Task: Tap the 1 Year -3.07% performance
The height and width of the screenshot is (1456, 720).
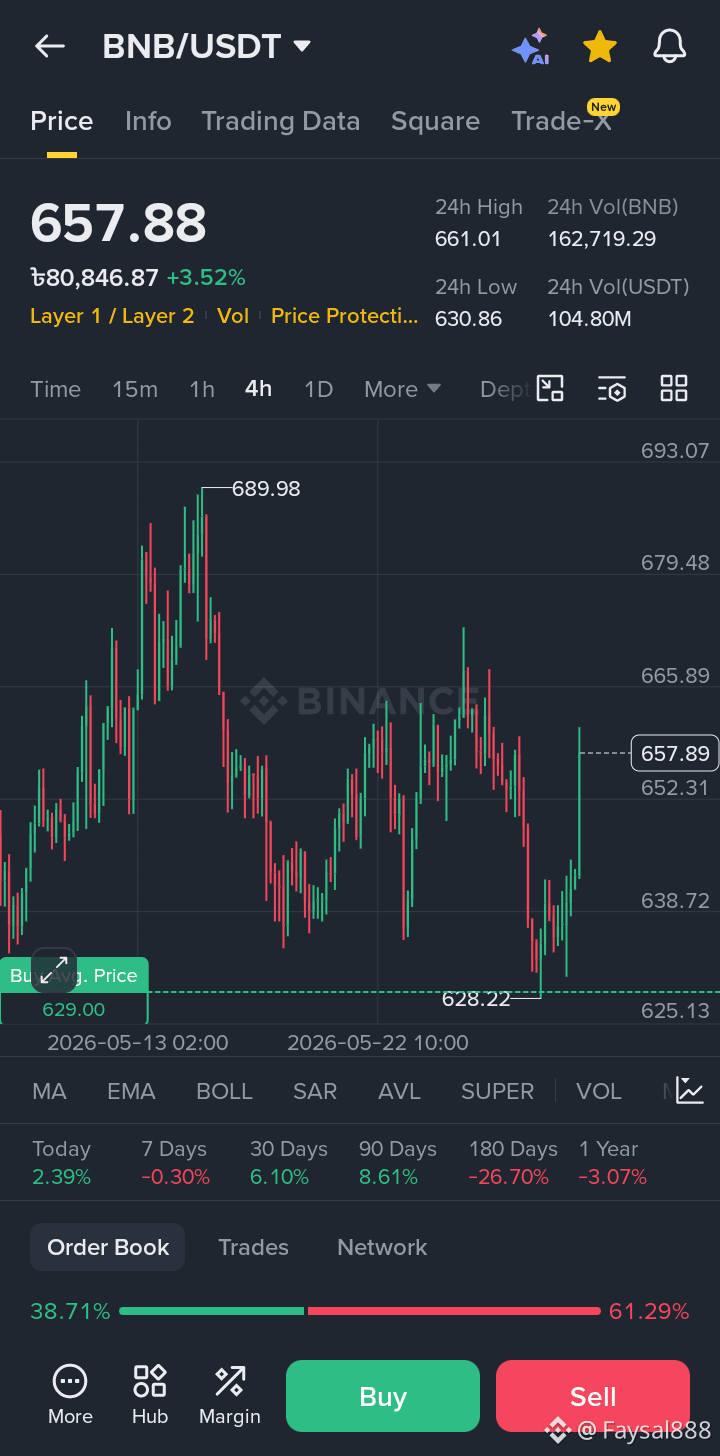Action: tap(613, 1163)
